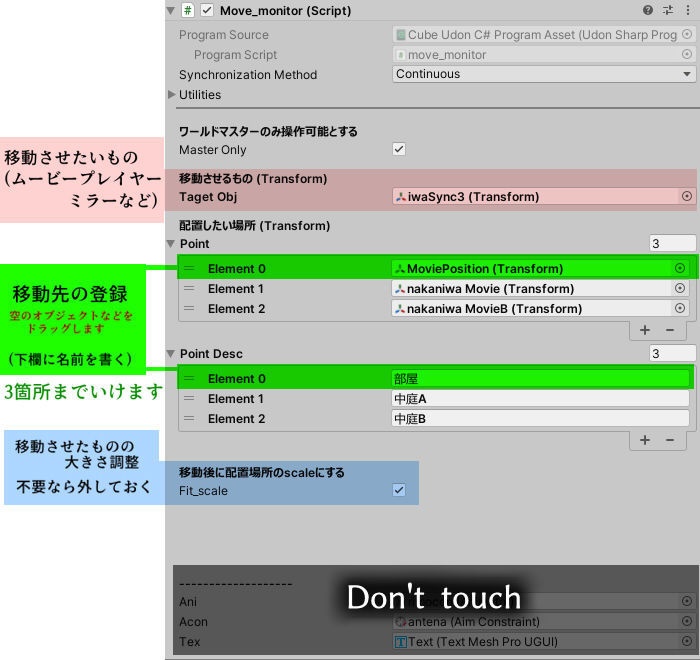This screenshot has height=660, width=700.
Task: Open object picker for Ani field
Action: (x=687, y=601)
